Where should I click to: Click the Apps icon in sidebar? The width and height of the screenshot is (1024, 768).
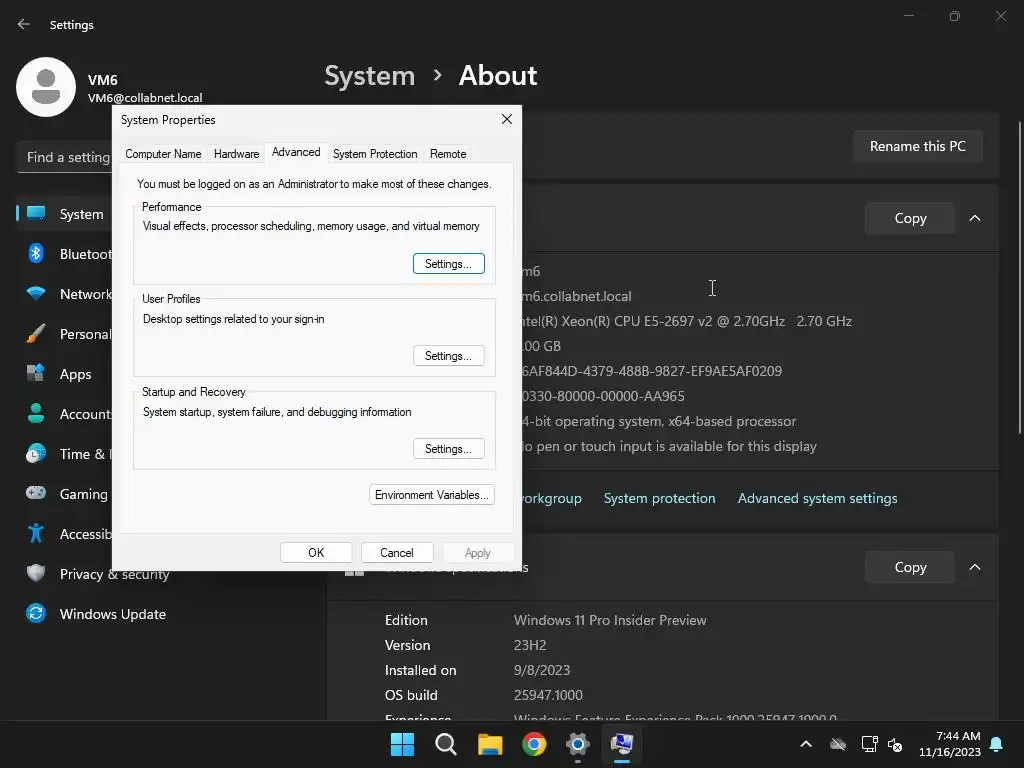coord(36,374)
